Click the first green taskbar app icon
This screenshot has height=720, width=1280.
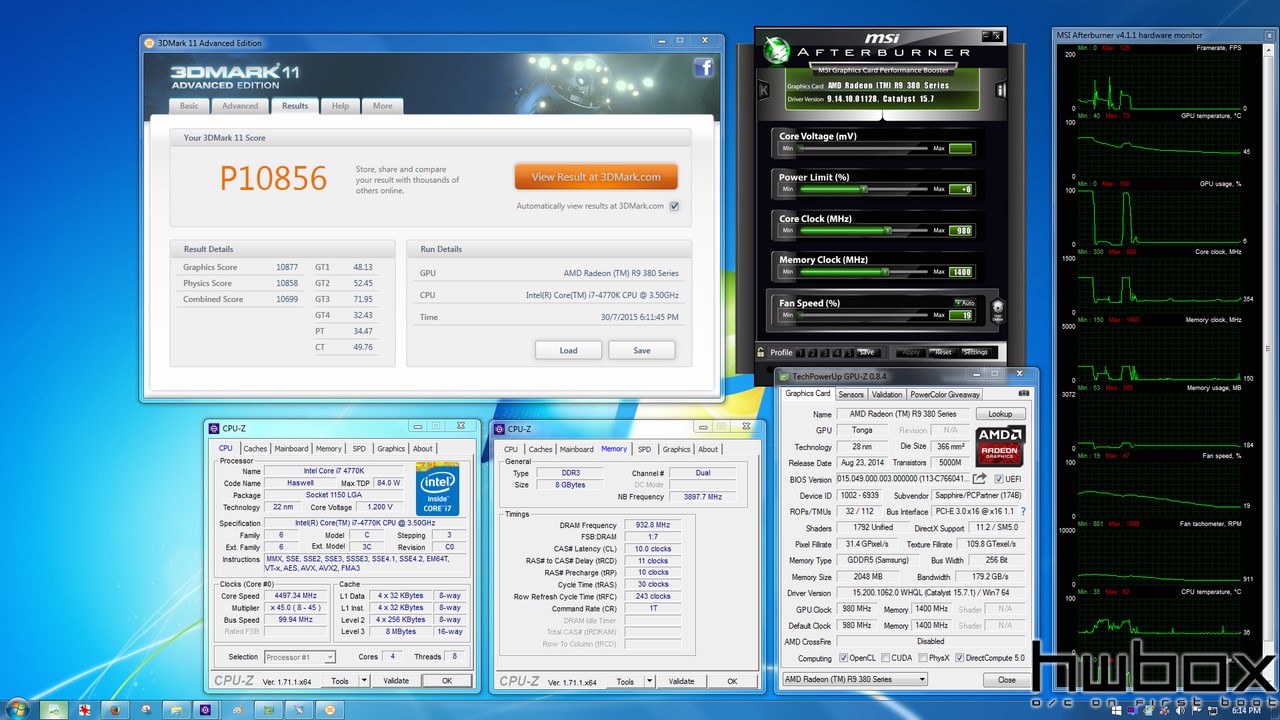(55, 709)
